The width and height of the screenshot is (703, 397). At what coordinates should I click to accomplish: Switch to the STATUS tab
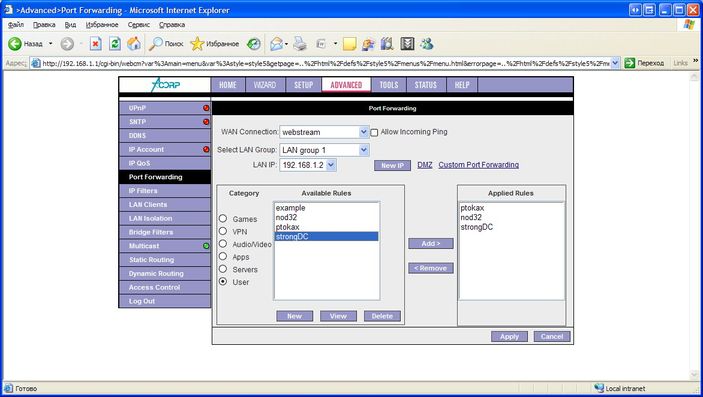pos(426,85)
